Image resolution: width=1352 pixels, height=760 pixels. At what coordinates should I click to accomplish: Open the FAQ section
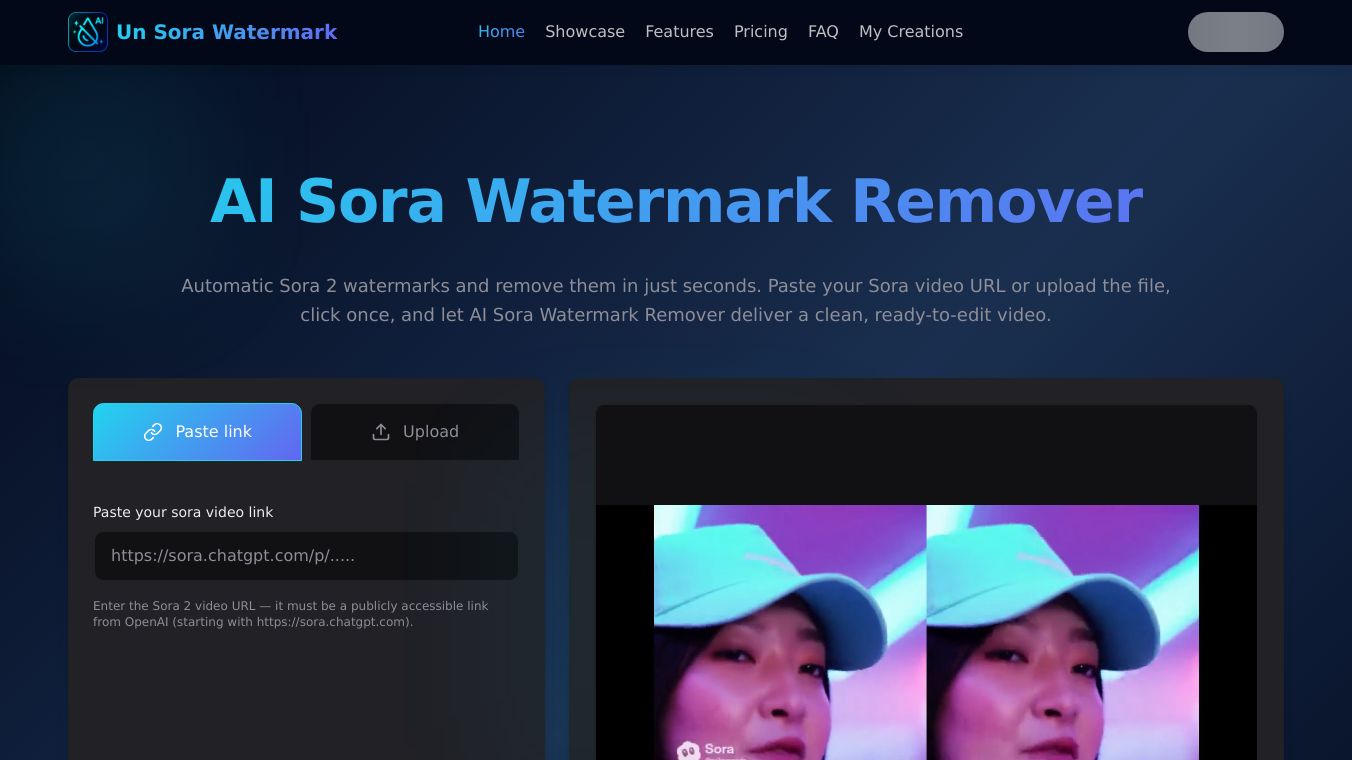pyautogui.click(x=823, y=31)
